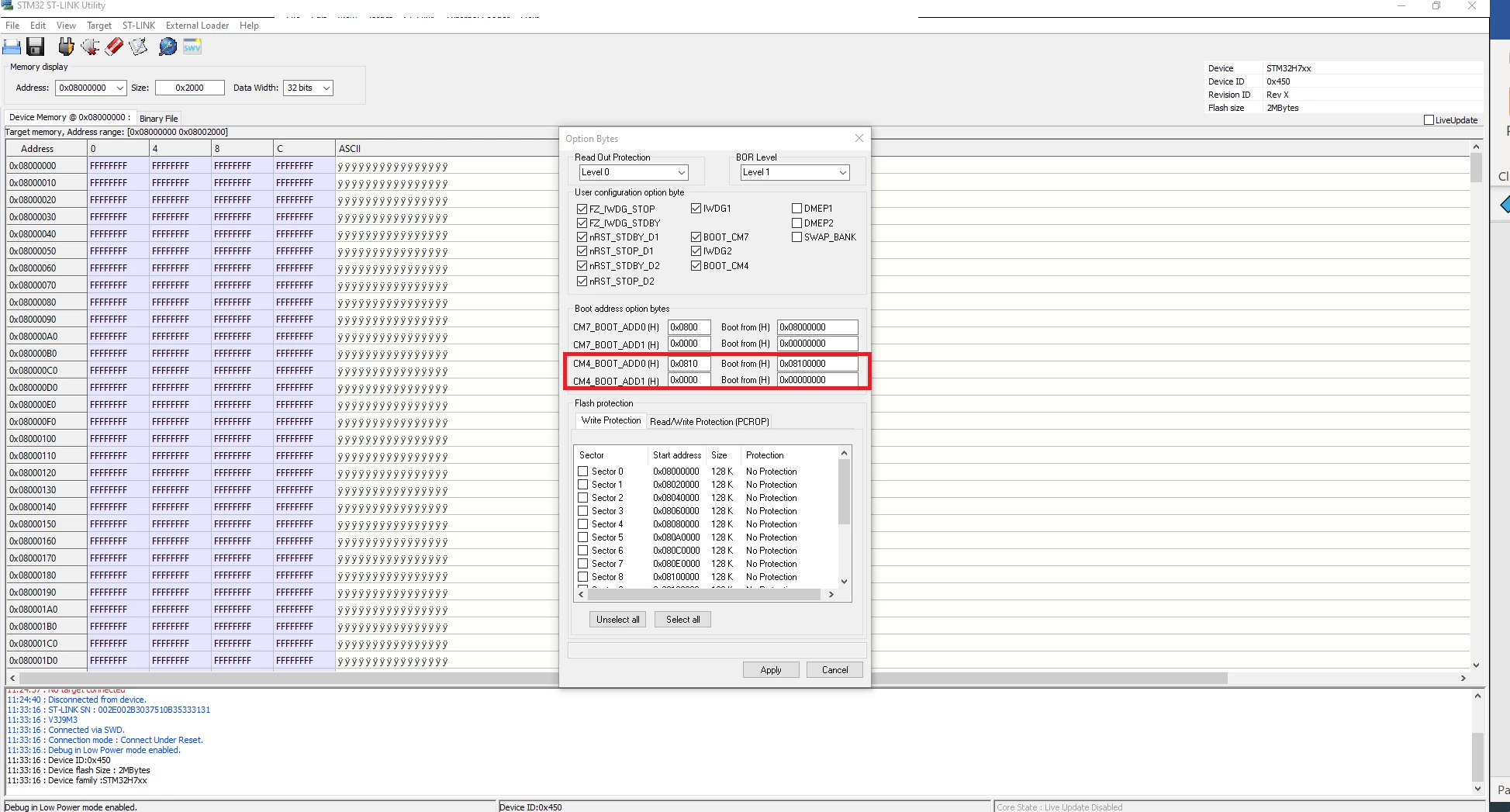Open the Read Out Protection level dropdown
The image size is (1510, 812).
[634, 172]
